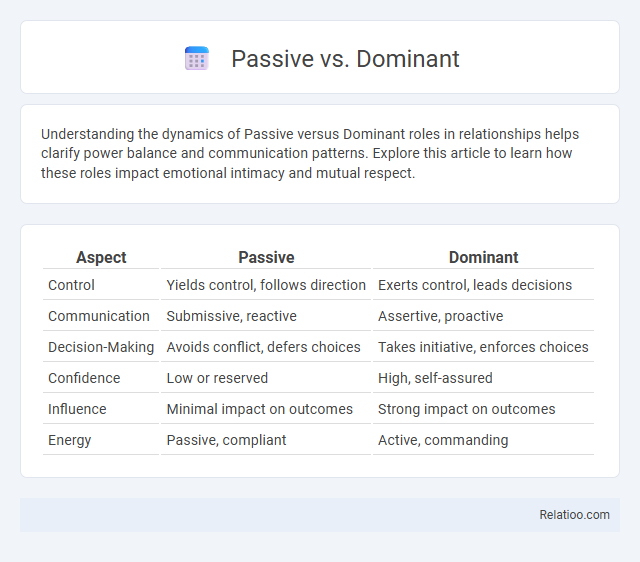Click the 'High, self-assured' cell
Image resolution: width=640 pixels, height=562 pixels.
(x=435, y=378)
